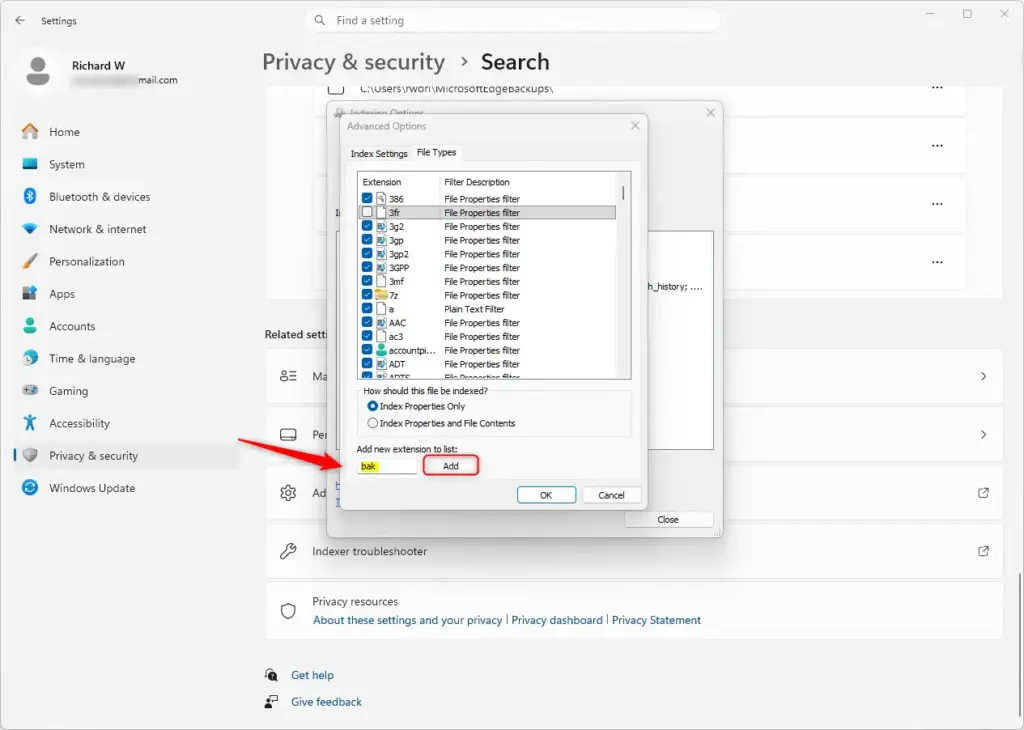
Task: Uncheck the 7z extension checkbox
Action: pos(367,295)
